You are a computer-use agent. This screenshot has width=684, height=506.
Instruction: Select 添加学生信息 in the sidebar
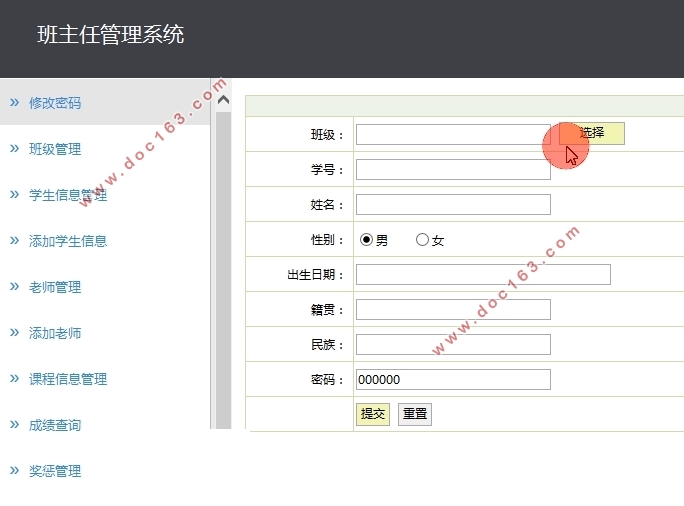(x=68, y=241)
